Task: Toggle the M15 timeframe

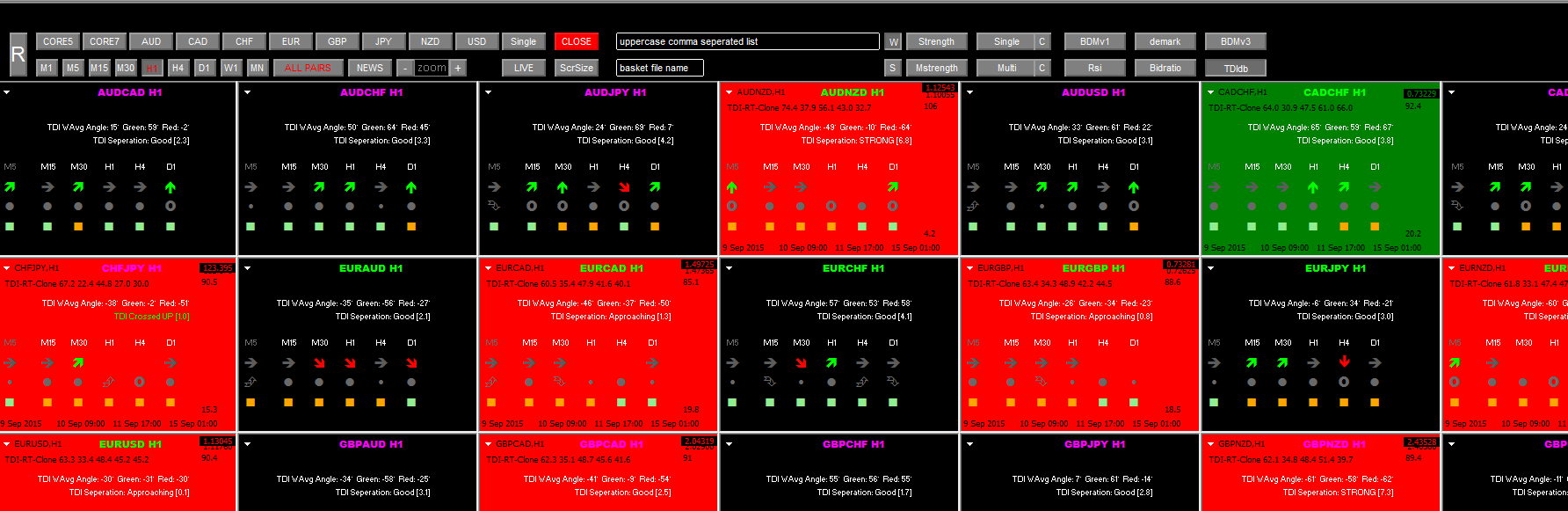Action: [x=99, y=68]
